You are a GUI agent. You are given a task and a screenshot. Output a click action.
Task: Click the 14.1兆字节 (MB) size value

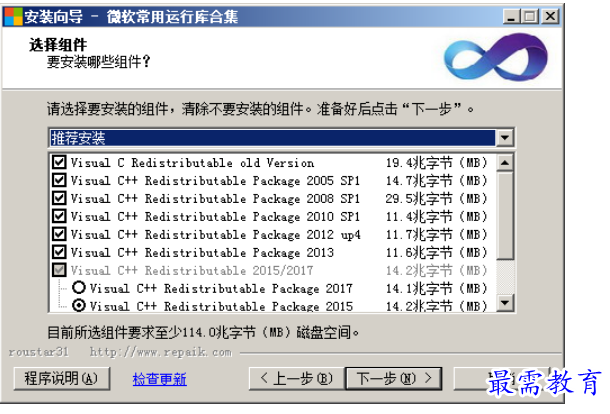[x=436, y=288]
